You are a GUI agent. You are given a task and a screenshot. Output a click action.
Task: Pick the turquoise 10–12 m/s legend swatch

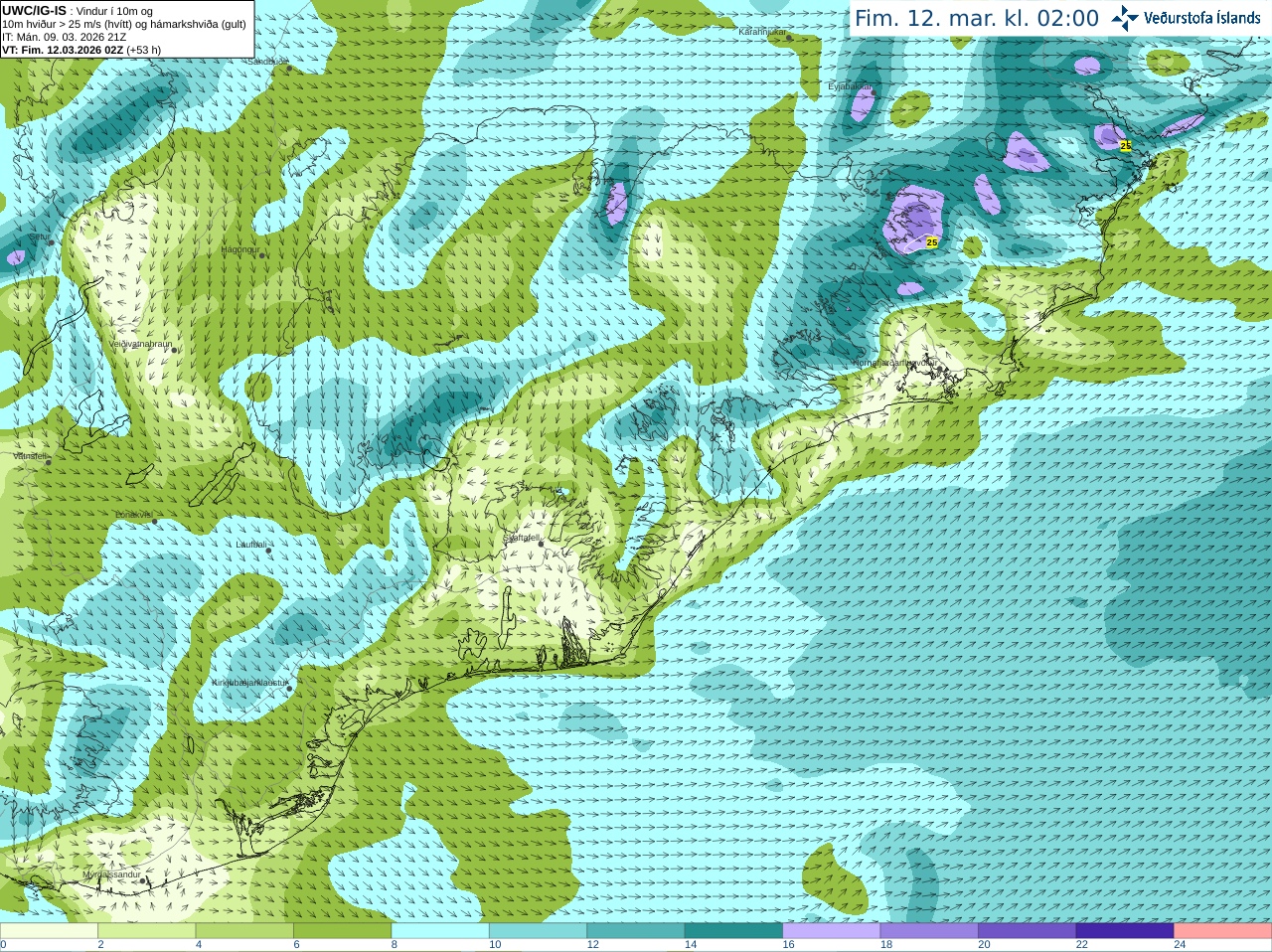tap(539, 931)
